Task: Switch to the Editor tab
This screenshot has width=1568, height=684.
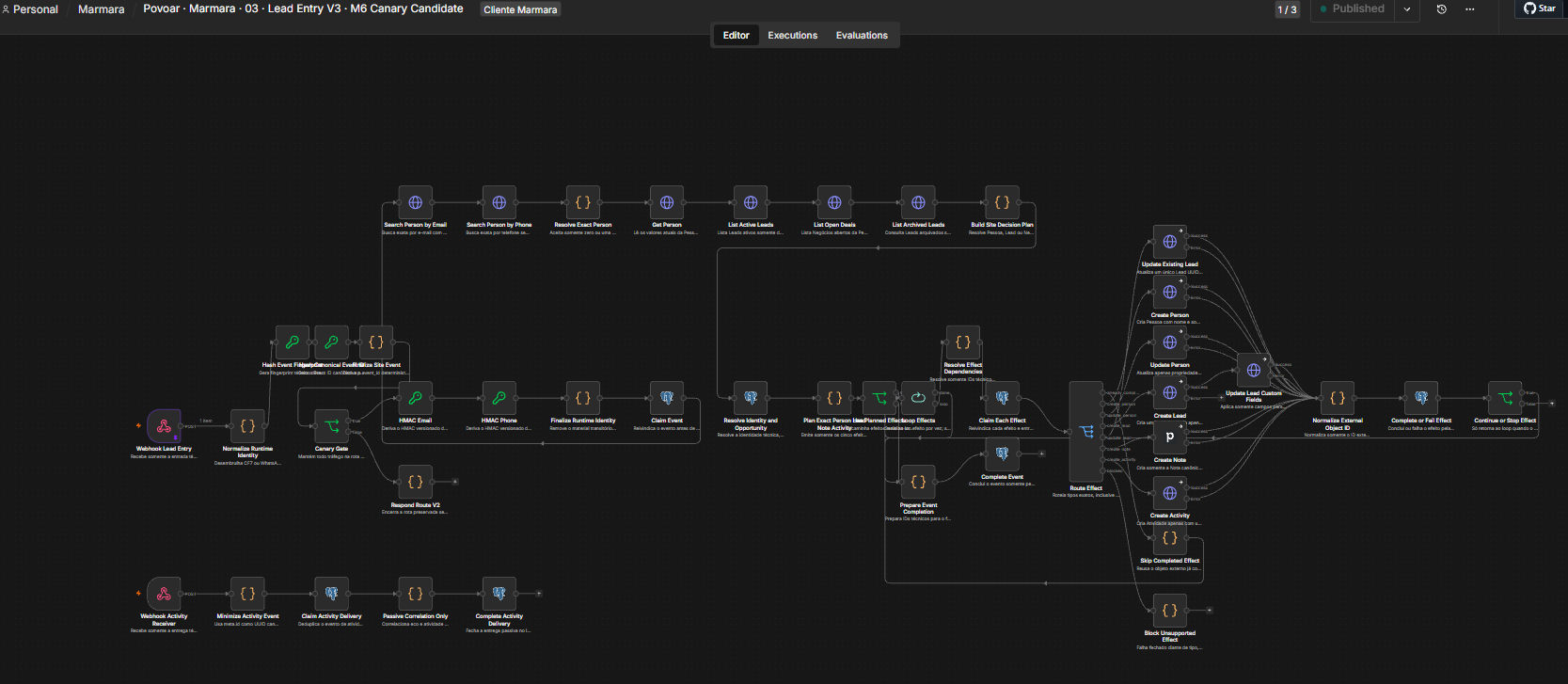Action: coord(736,36)
